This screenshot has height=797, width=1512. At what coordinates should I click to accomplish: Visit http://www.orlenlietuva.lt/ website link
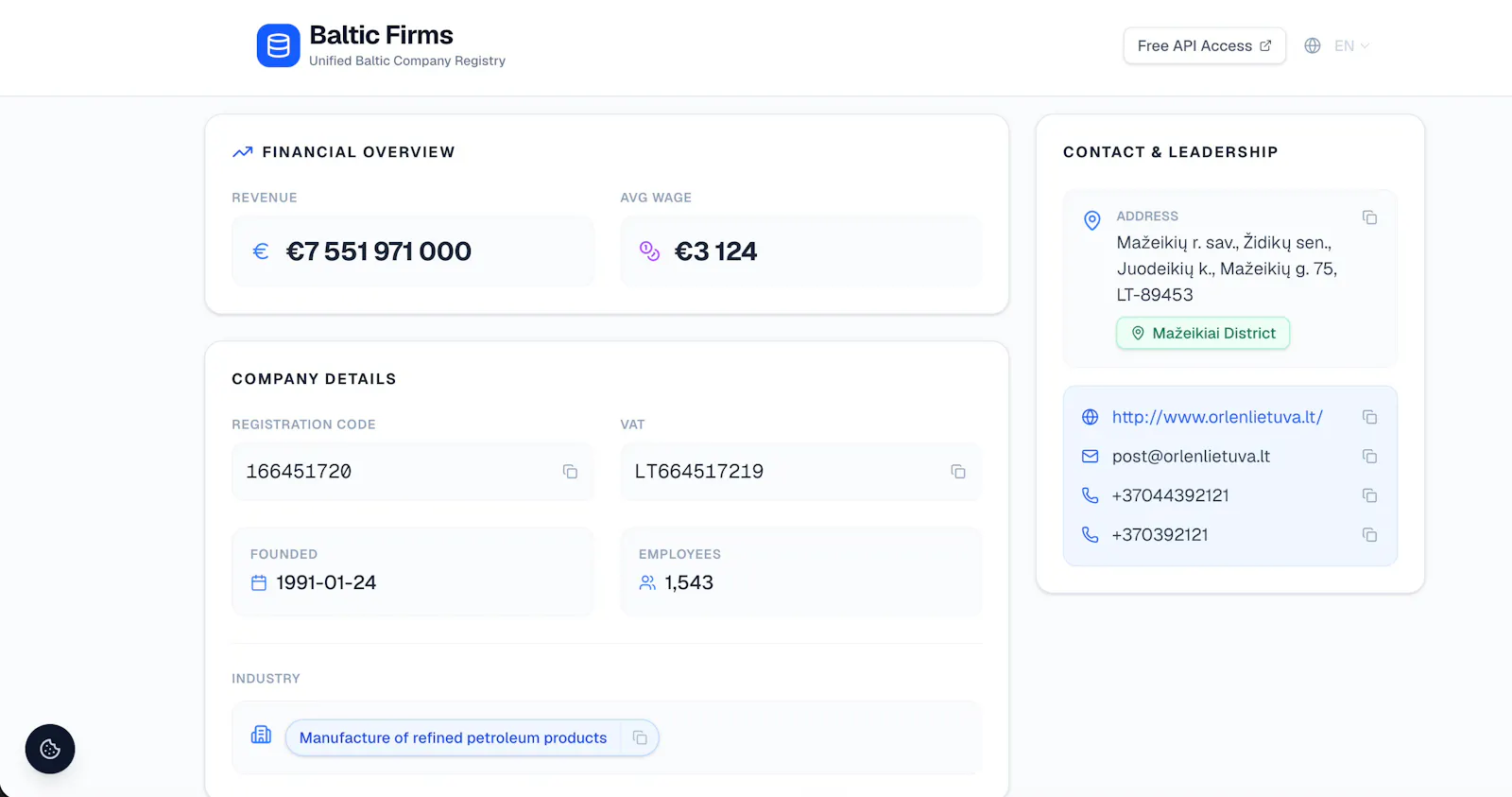tap(1217, 417)
